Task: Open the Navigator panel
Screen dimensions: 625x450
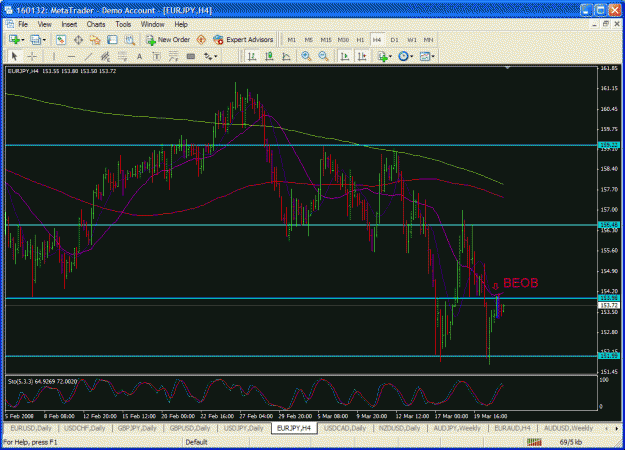Action: 95,39
